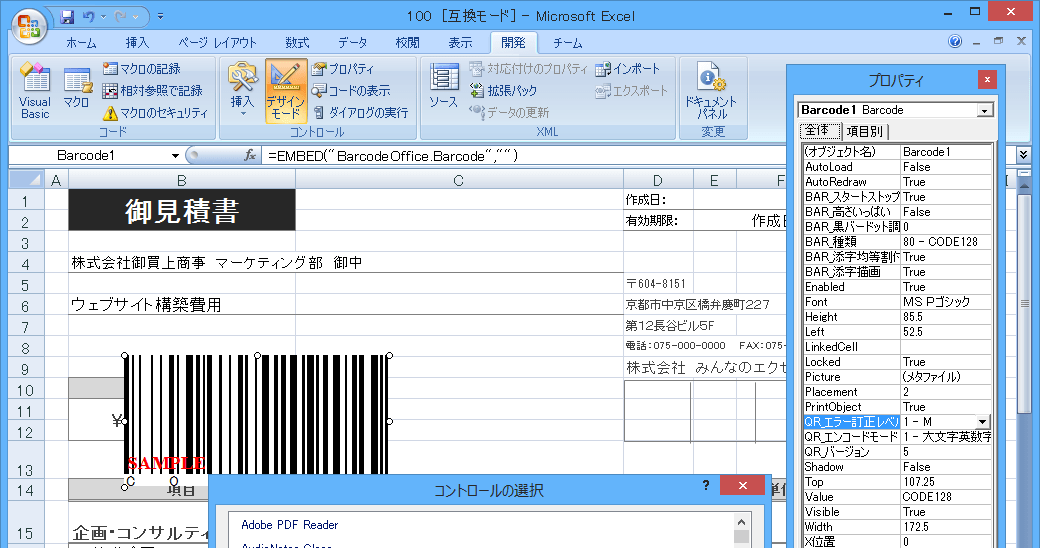Switch to the 挿入 ribbon tab
Image resolution: width=1044 pixels, height=548 pixels.
pyautogui.click(x=137, y=43)
